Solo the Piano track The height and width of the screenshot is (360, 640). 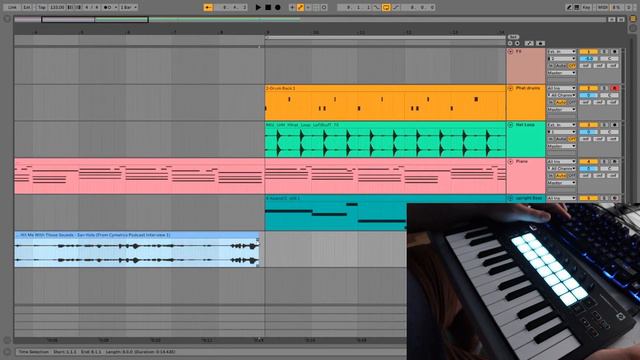pyautogui.click(x=604, y=162)
